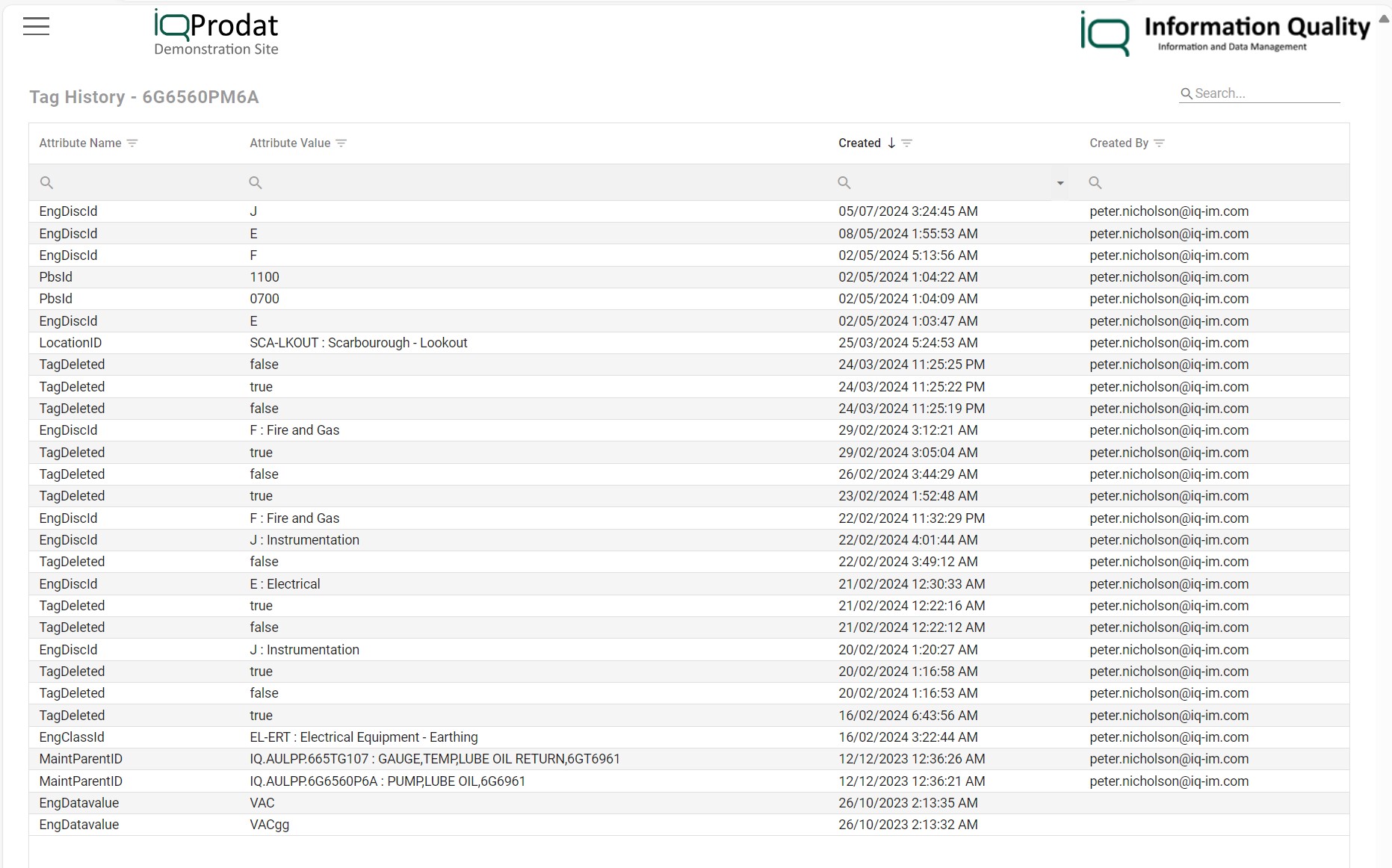Expand the search operator for Created By filter
The height and width of the screenshot is (868, 1392).
coord(1095,182)
